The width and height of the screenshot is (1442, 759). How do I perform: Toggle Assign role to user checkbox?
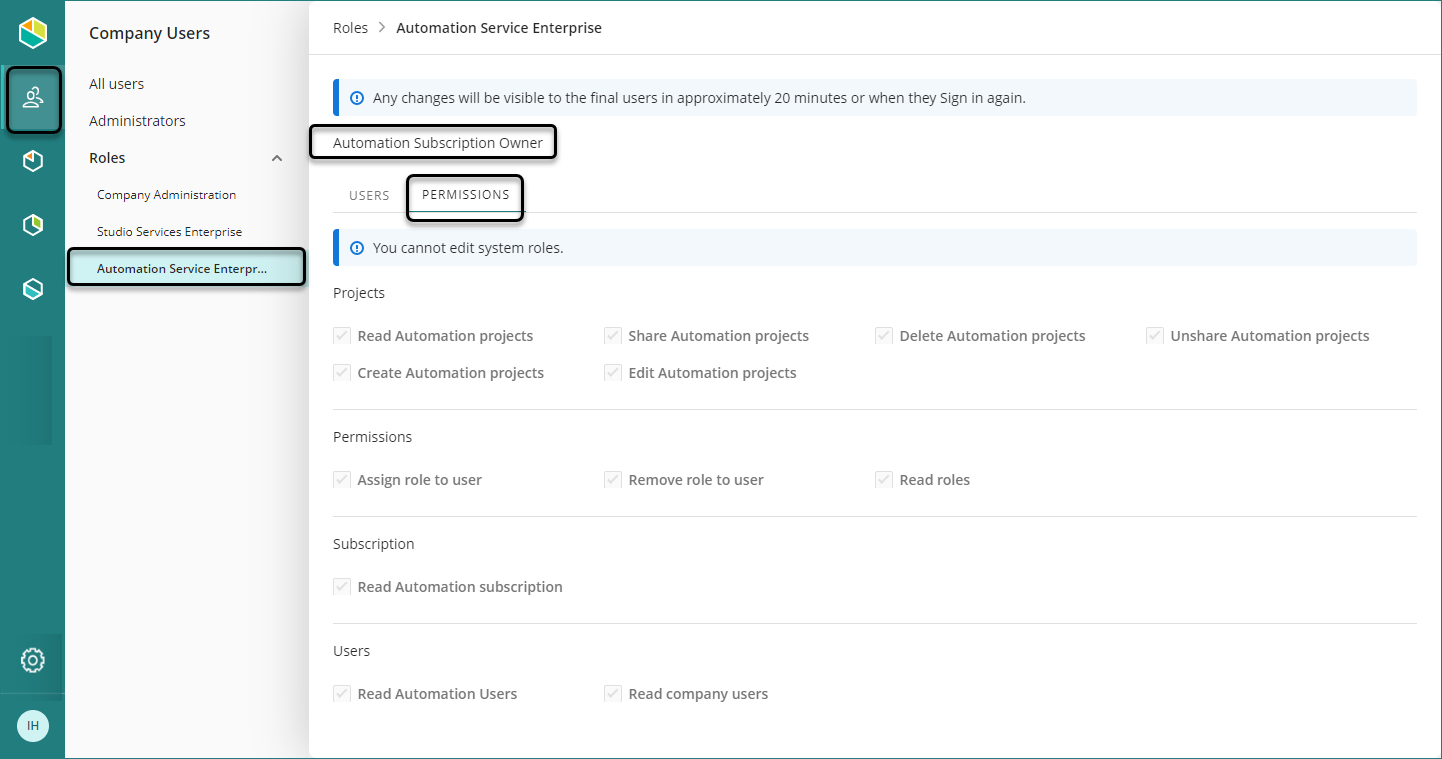pos(342,480)
